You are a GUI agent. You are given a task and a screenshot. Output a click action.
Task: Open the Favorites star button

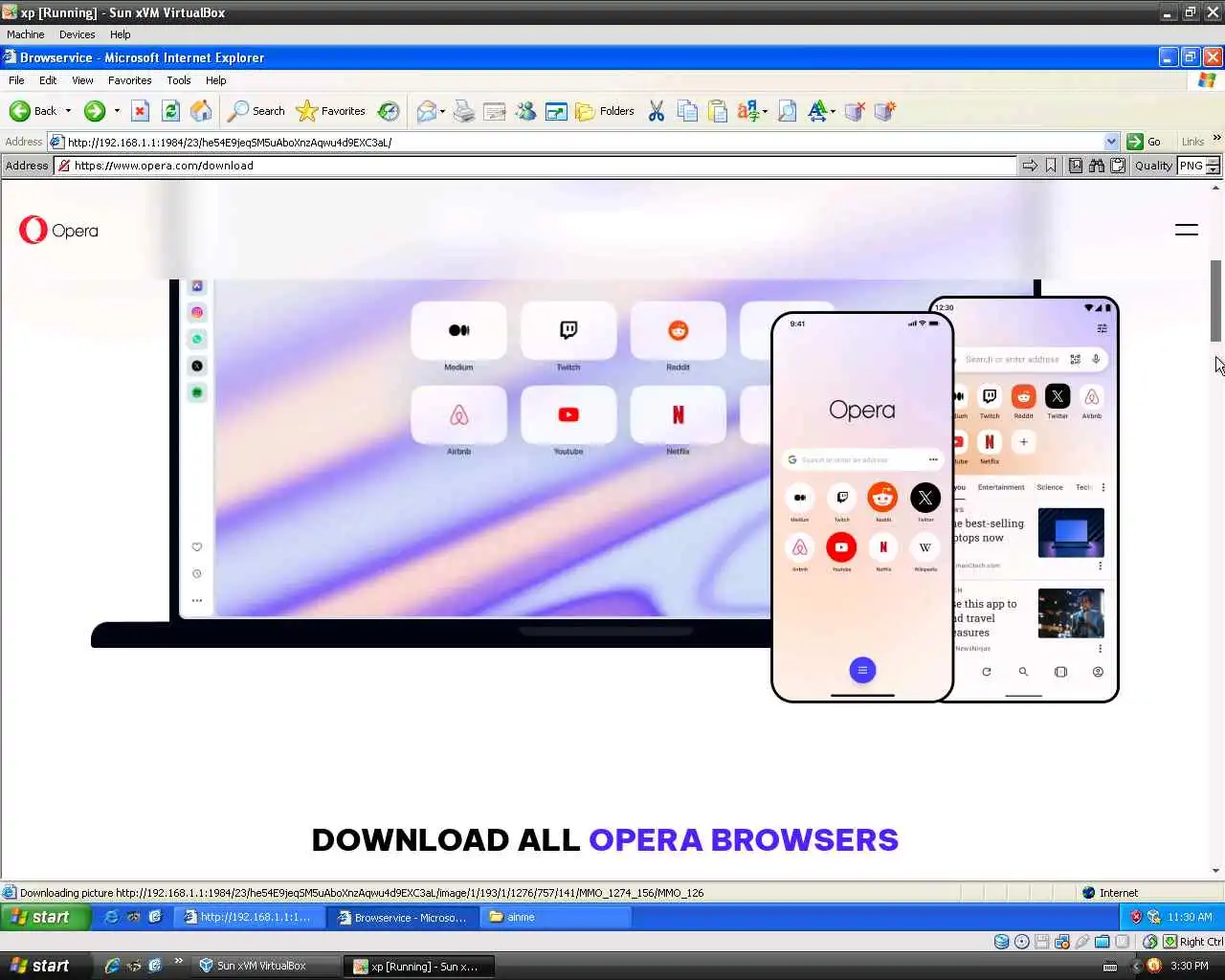point(331,111)
